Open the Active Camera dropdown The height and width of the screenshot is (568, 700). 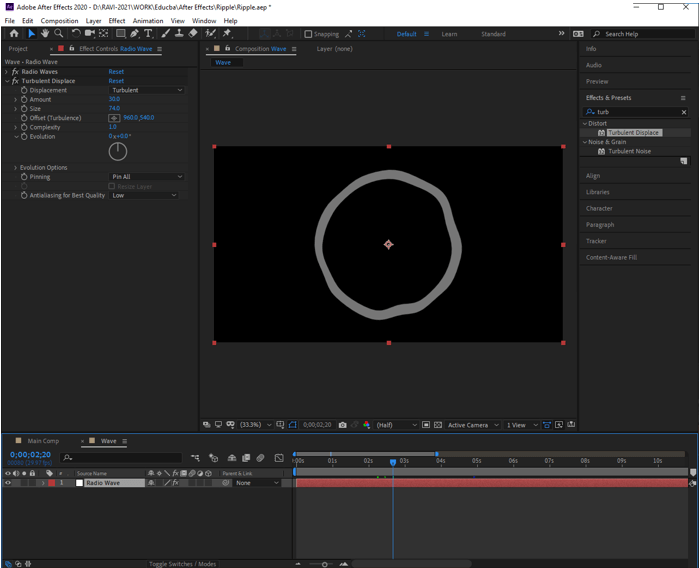tap(473, 425)
